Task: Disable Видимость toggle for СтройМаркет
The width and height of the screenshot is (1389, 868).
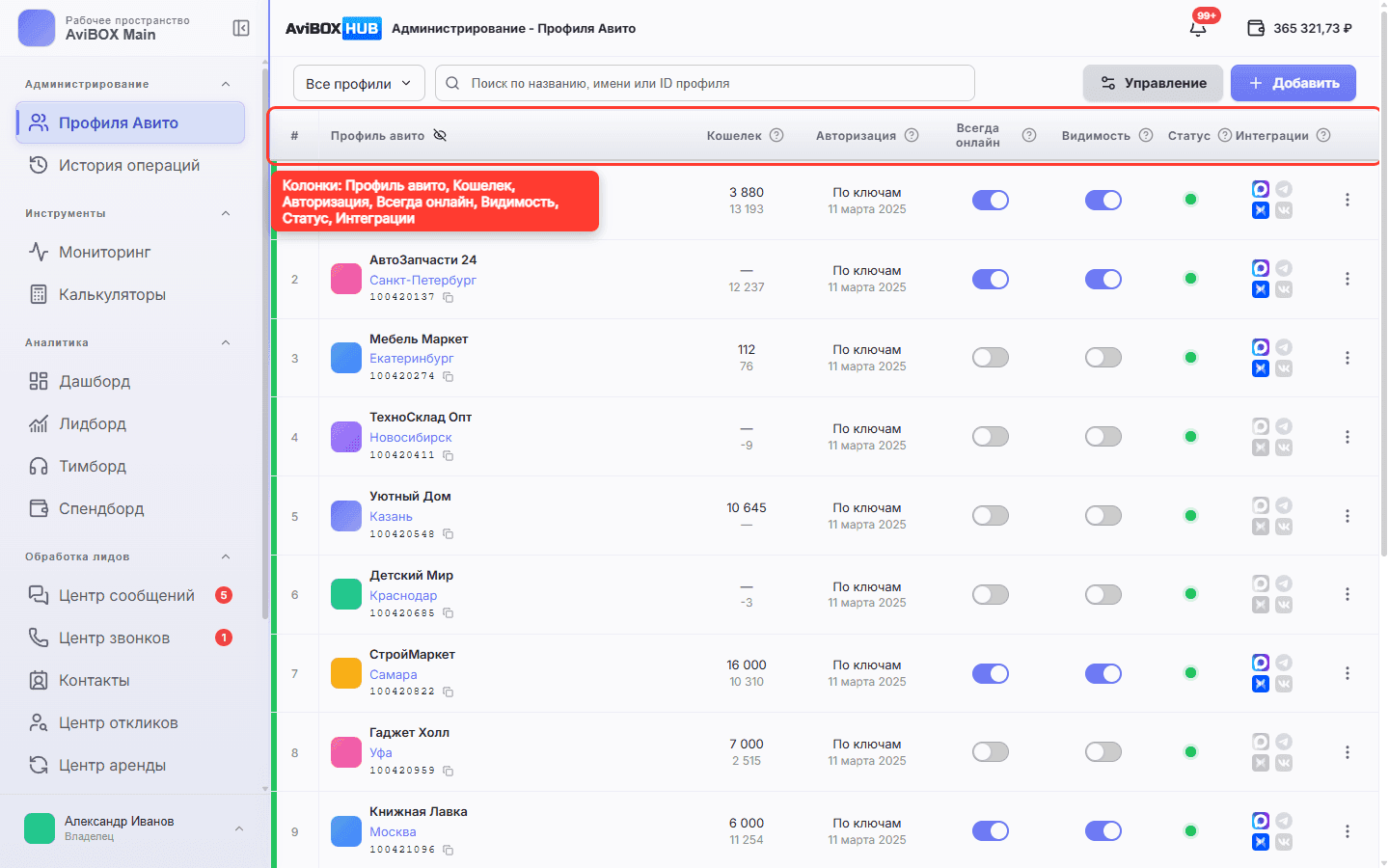Action: tap(1103, 673)
